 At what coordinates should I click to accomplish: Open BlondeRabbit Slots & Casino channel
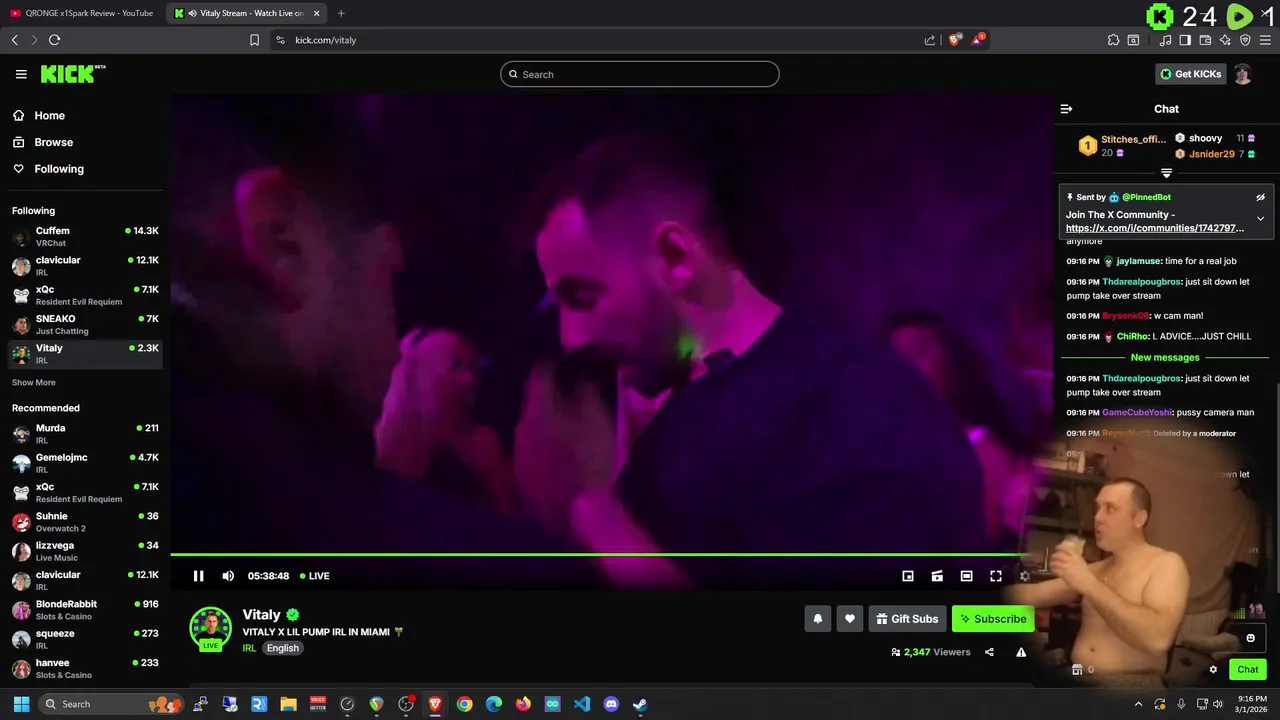point(85,610)
